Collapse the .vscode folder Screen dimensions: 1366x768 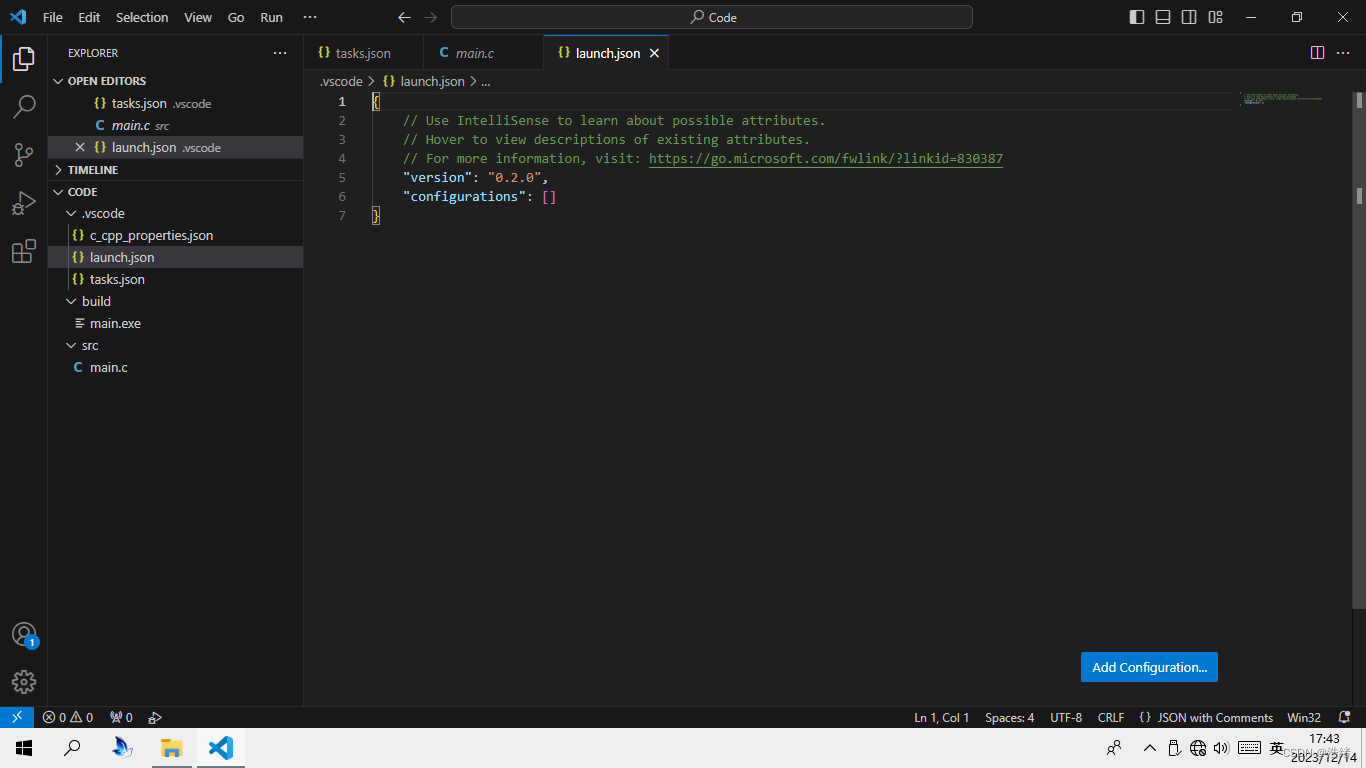pos(102,213)
